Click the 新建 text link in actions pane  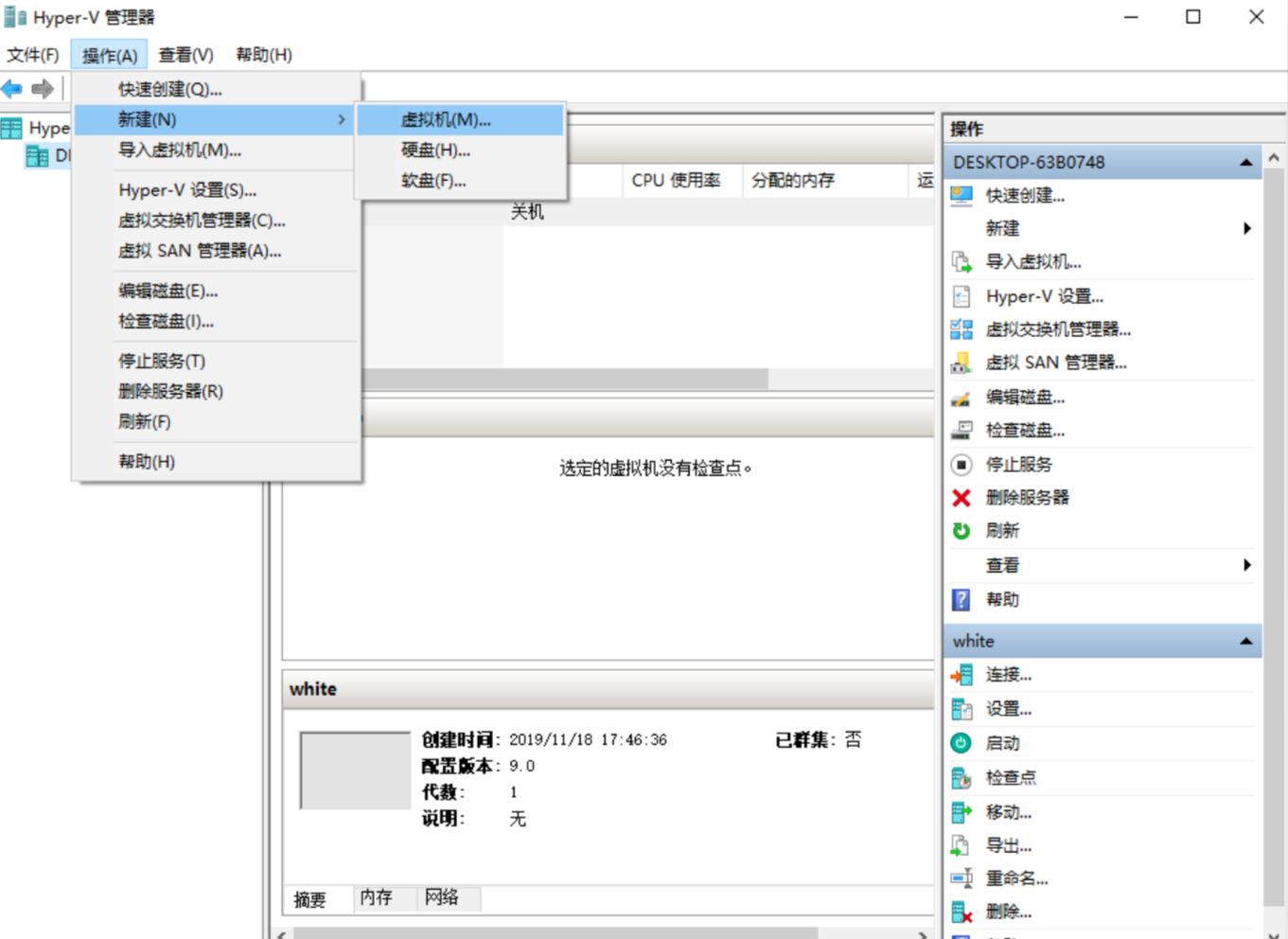[x=1002, y=228]
